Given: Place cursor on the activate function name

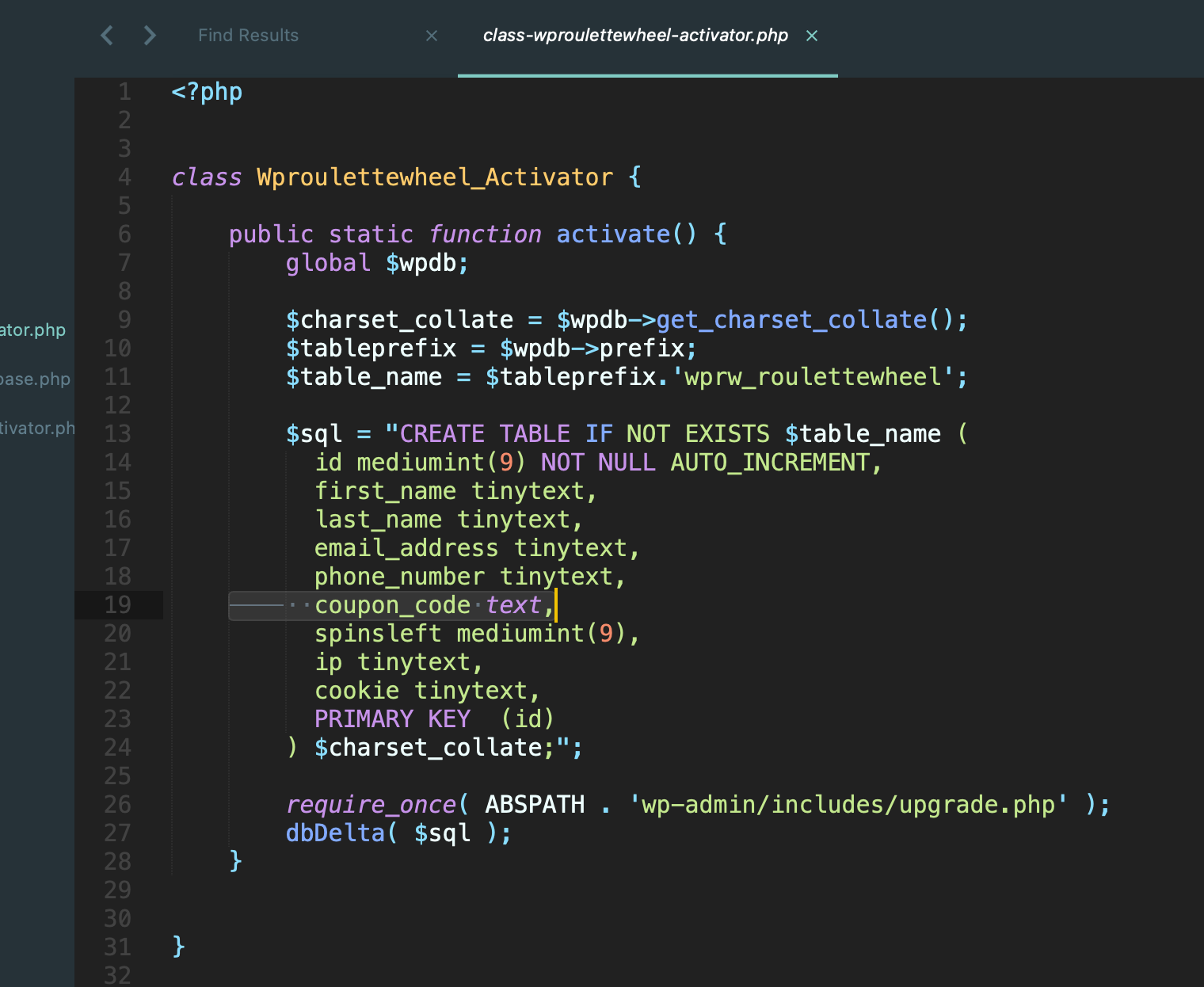Looking at the screenshot, I should (614, 234).
